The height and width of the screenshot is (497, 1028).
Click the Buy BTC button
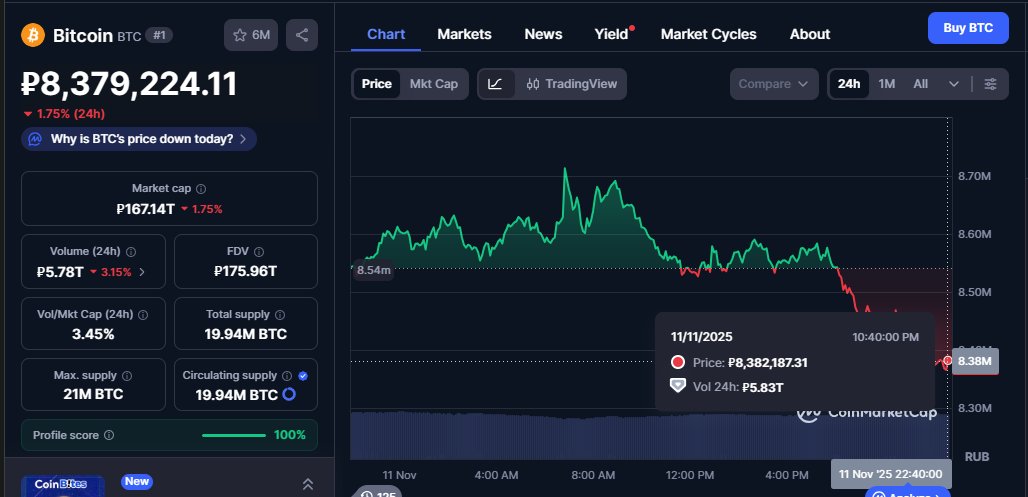pyautogui.click(x=968, y=28)
